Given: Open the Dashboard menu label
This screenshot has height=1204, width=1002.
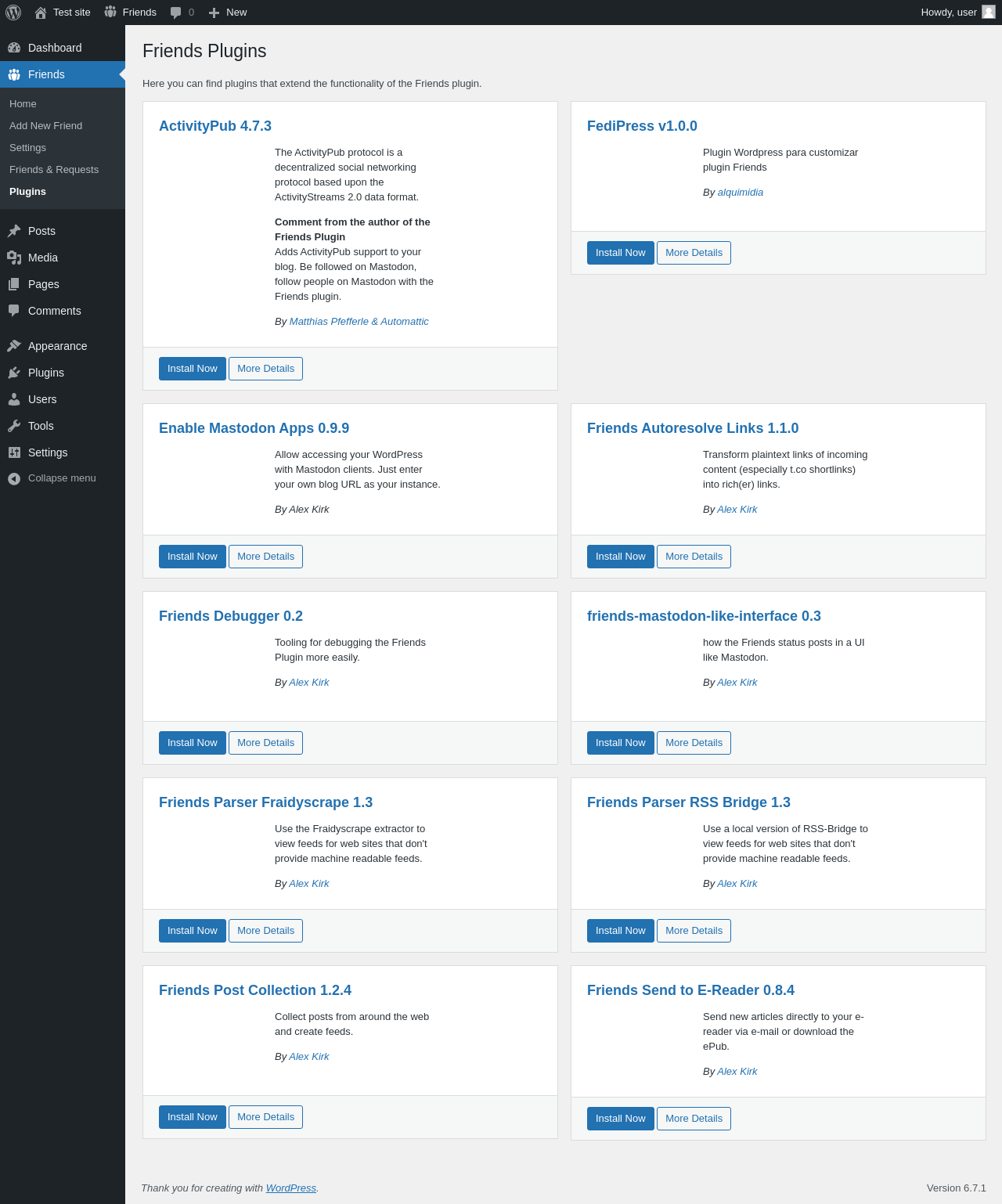Looking at the screenshot, I should (55, 48).
